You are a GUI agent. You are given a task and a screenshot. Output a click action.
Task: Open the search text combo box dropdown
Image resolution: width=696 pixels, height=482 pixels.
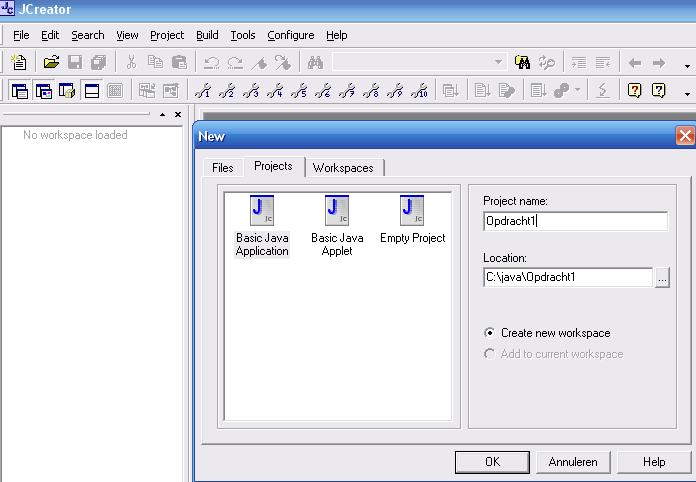(x=498, y=63)
